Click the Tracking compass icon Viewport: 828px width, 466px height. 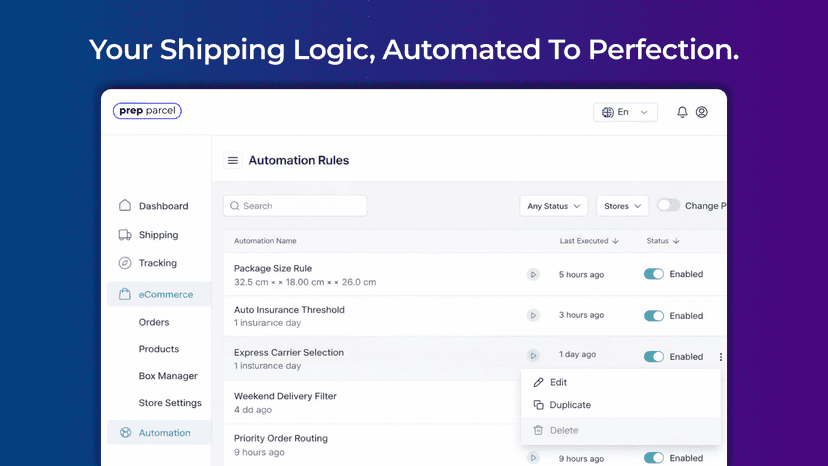[125, 263]
